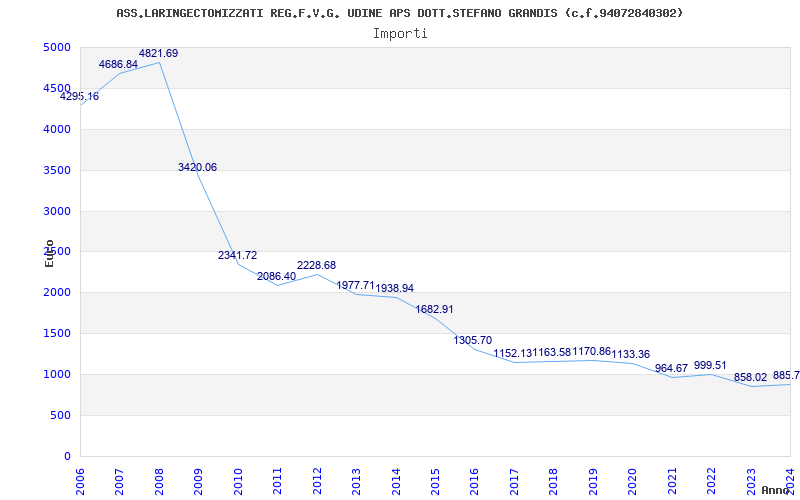Select the 2022 year axis label

pos(712,482)
